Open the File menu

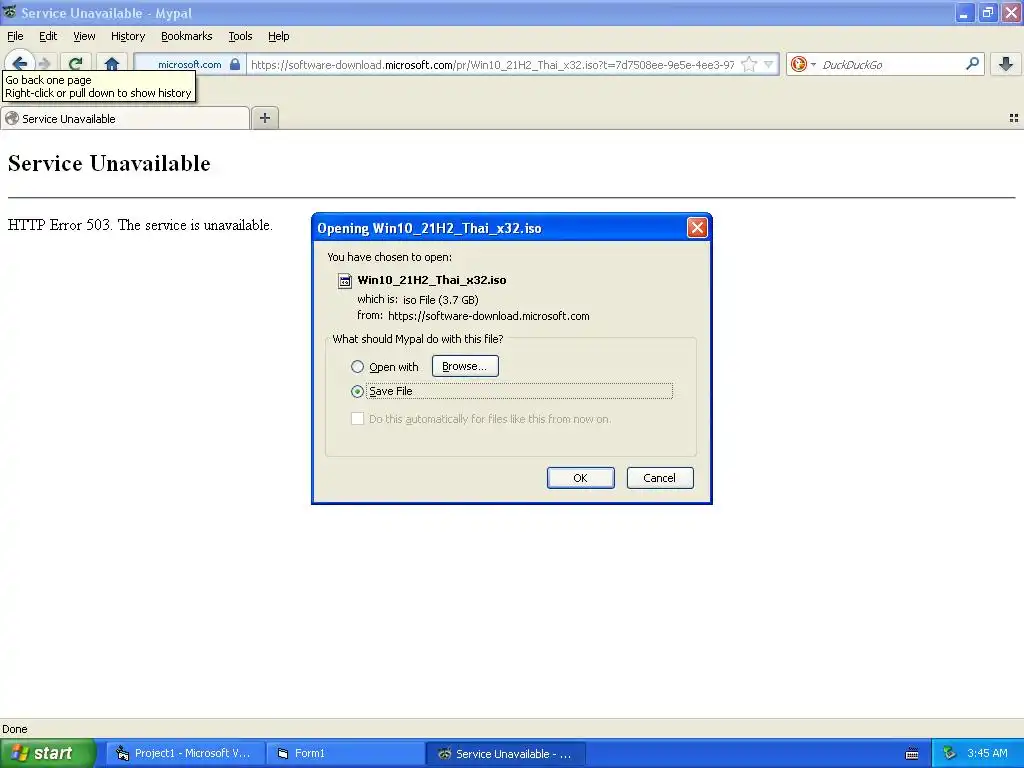click(15, 36)
